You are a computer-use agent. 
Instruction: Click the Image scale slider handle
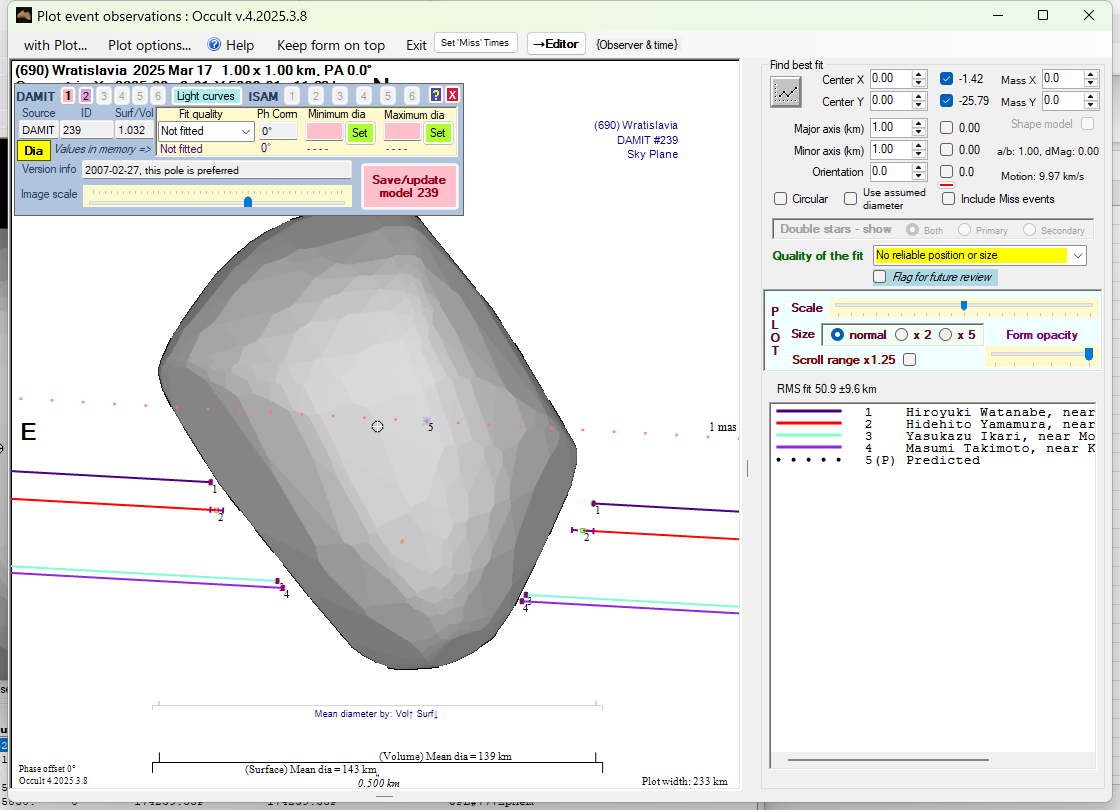tap(248, 202)
